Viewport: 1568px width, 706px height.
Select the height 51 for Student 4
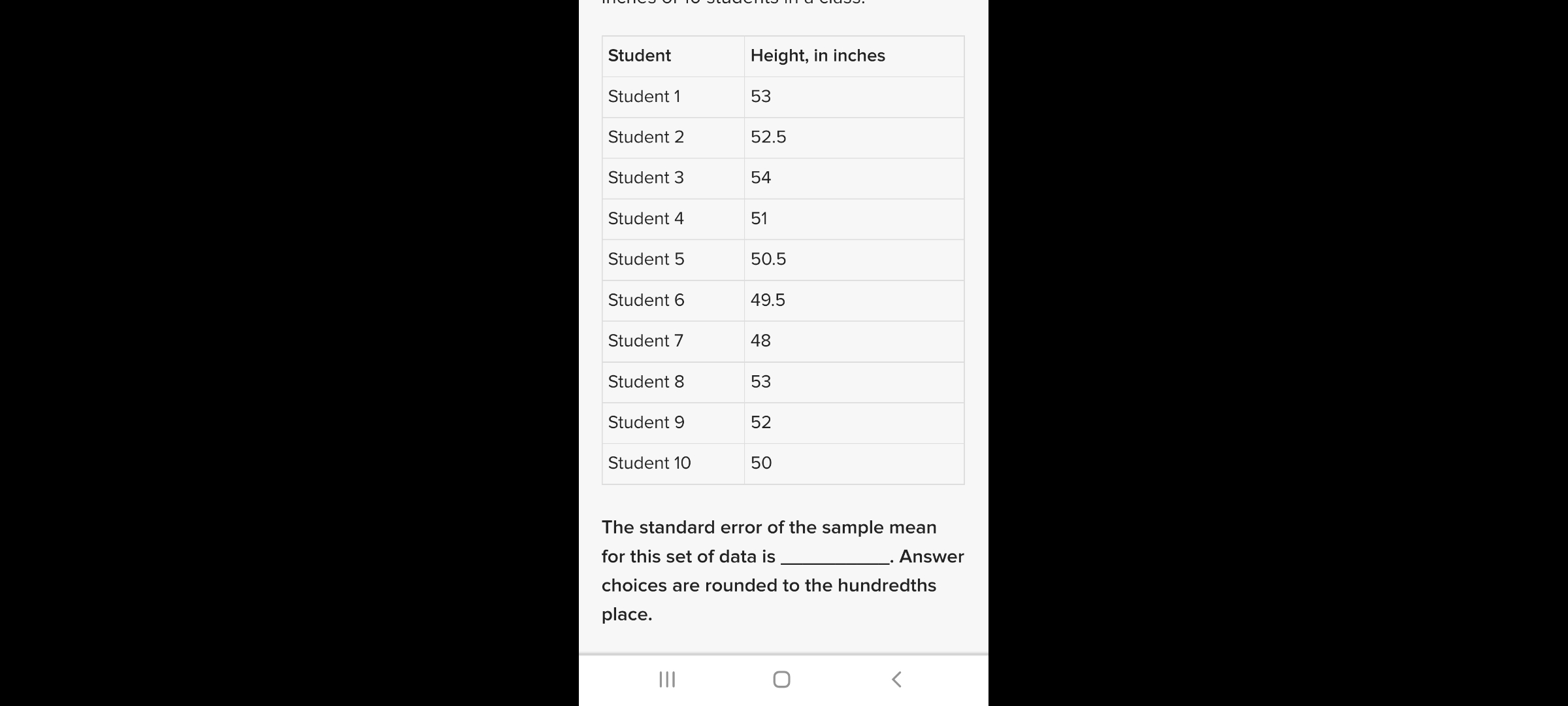click(x=760, y=218)
